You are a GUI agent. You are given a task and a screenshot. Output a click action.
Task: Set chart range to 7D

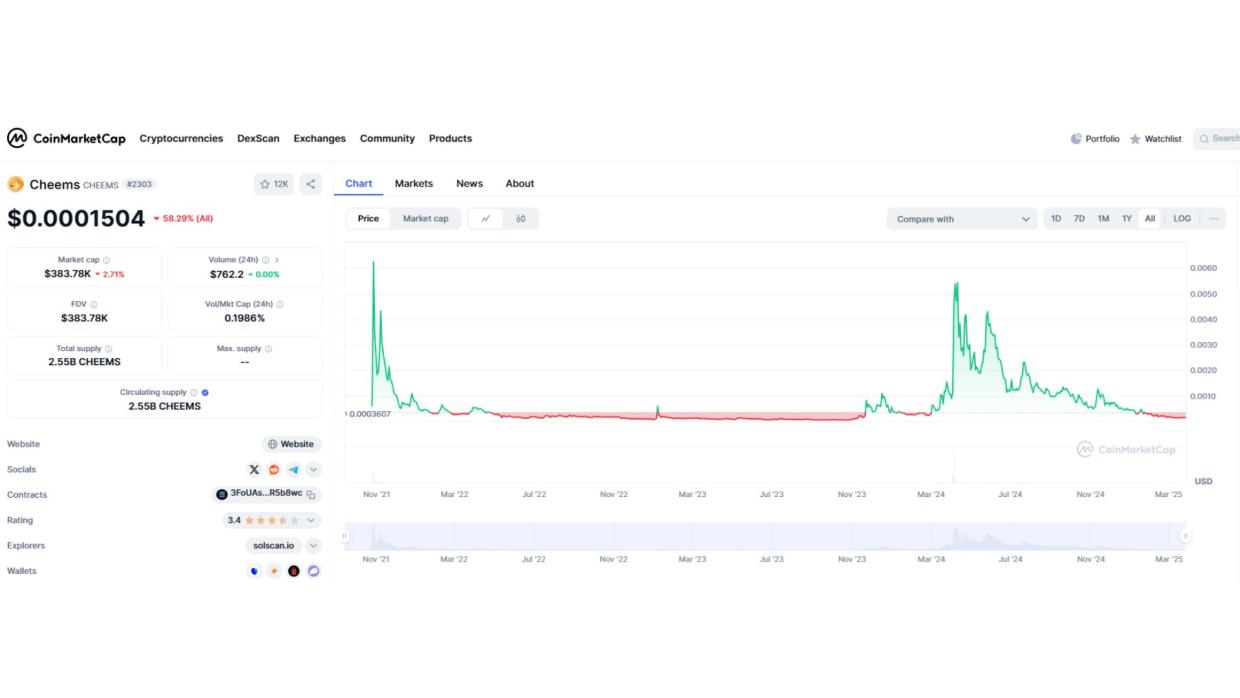click(1079, 219)
